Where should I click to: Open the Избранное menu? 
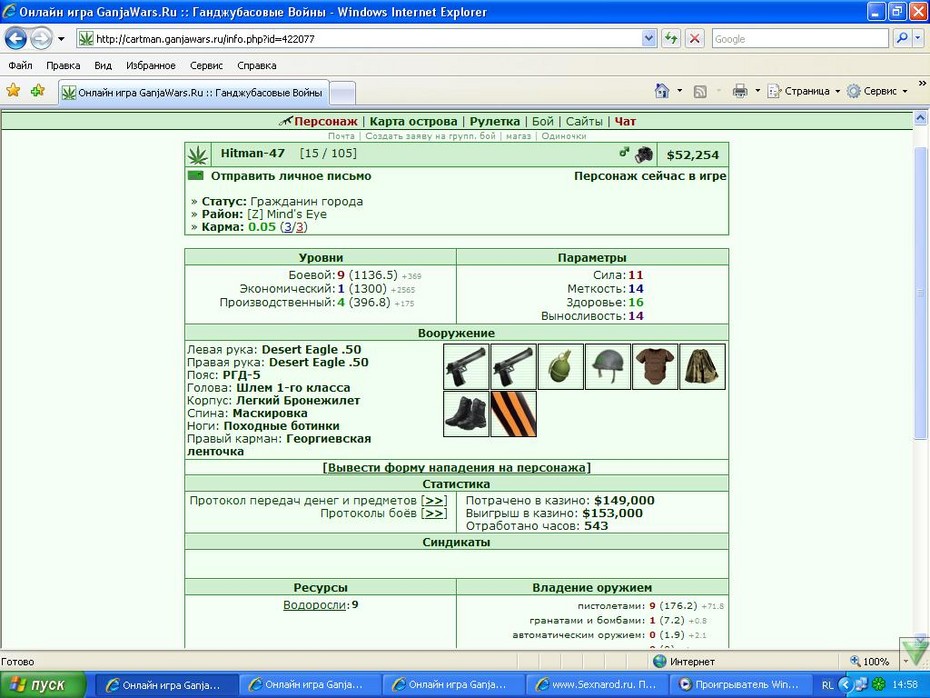pyautogui.click(x=151, y=65)
